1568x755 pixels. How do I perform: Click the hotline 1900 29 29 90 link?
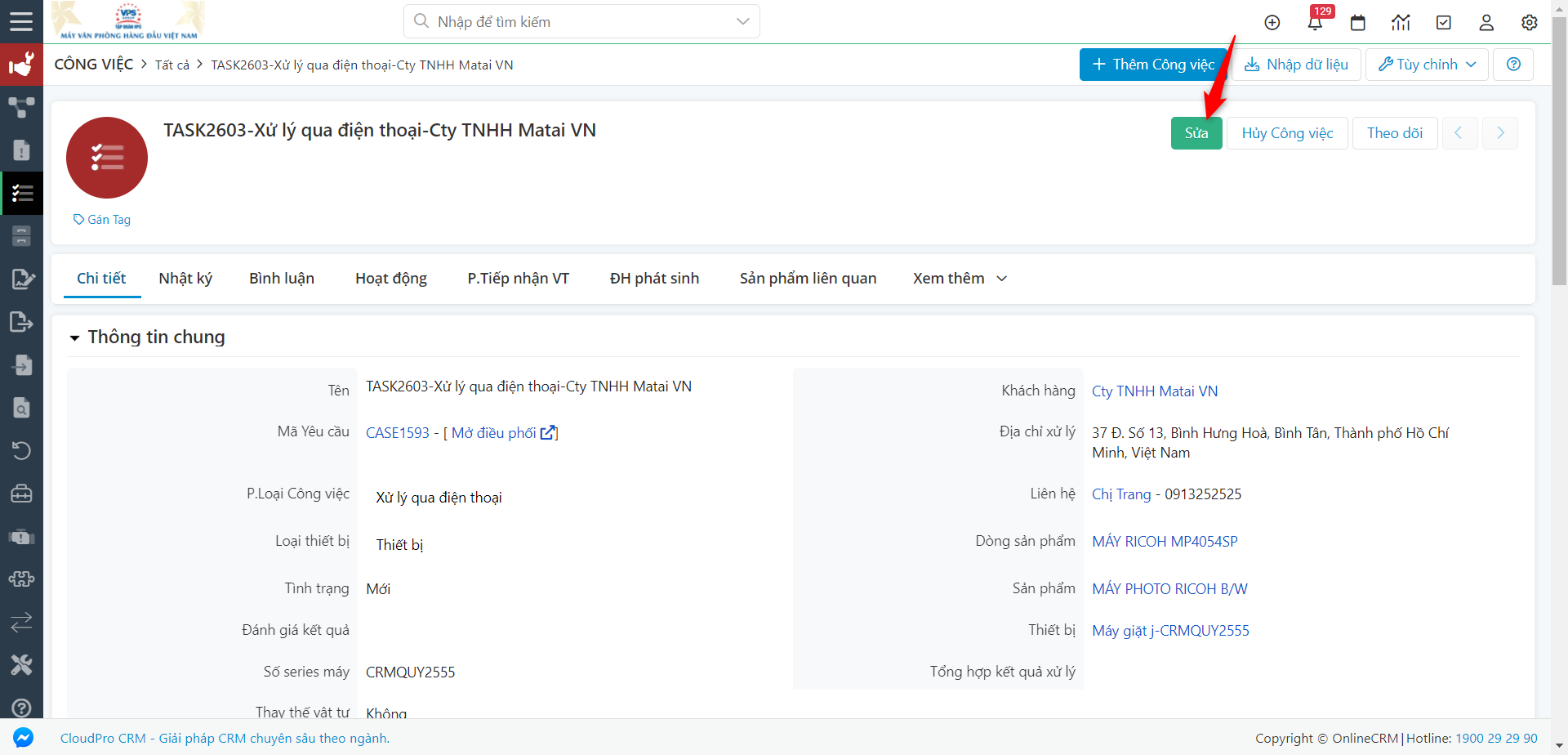[1496, 739]
